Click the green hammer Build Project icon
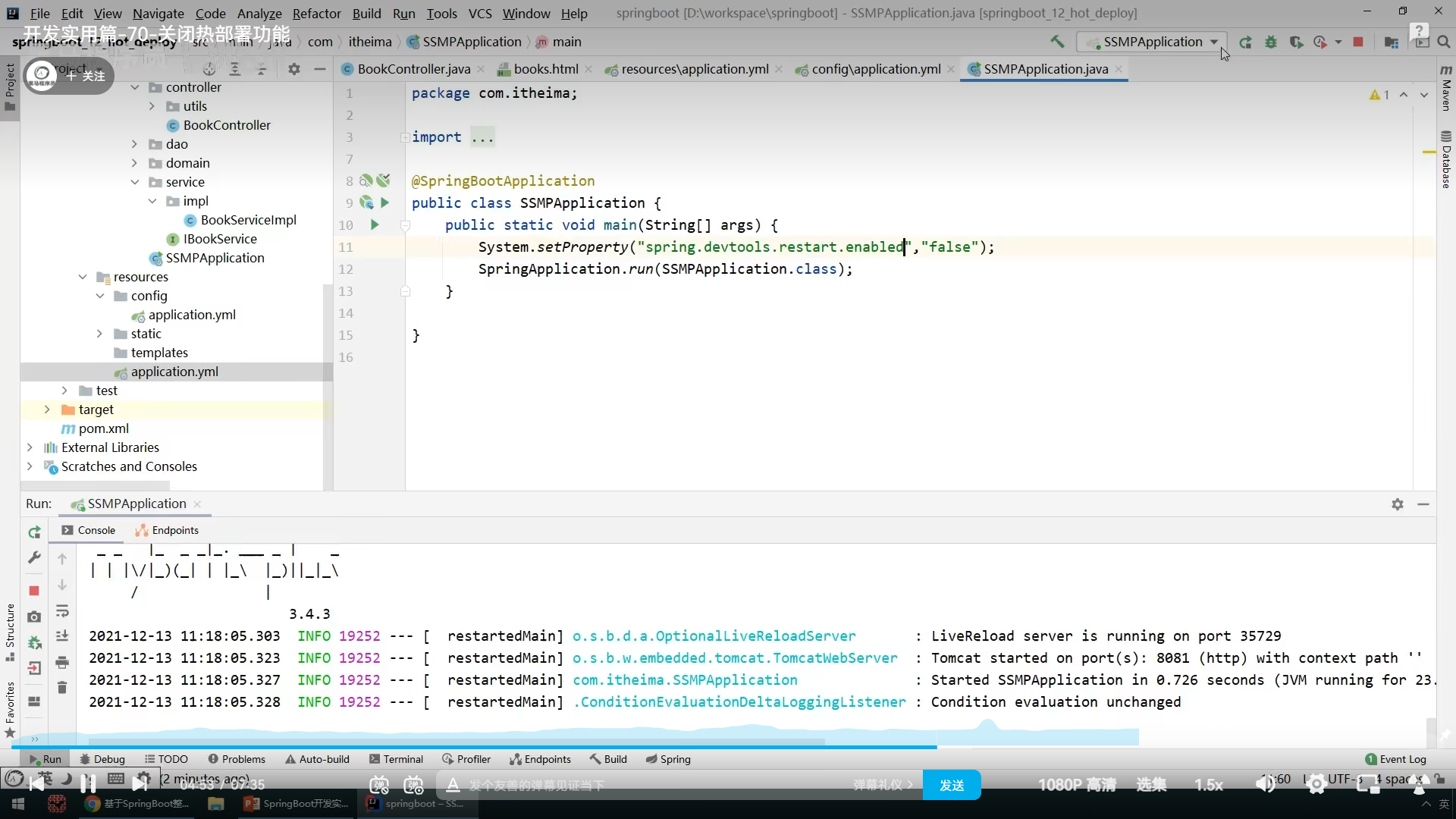The width and height of the screenshot is (1456, 819). [1057, 42]
